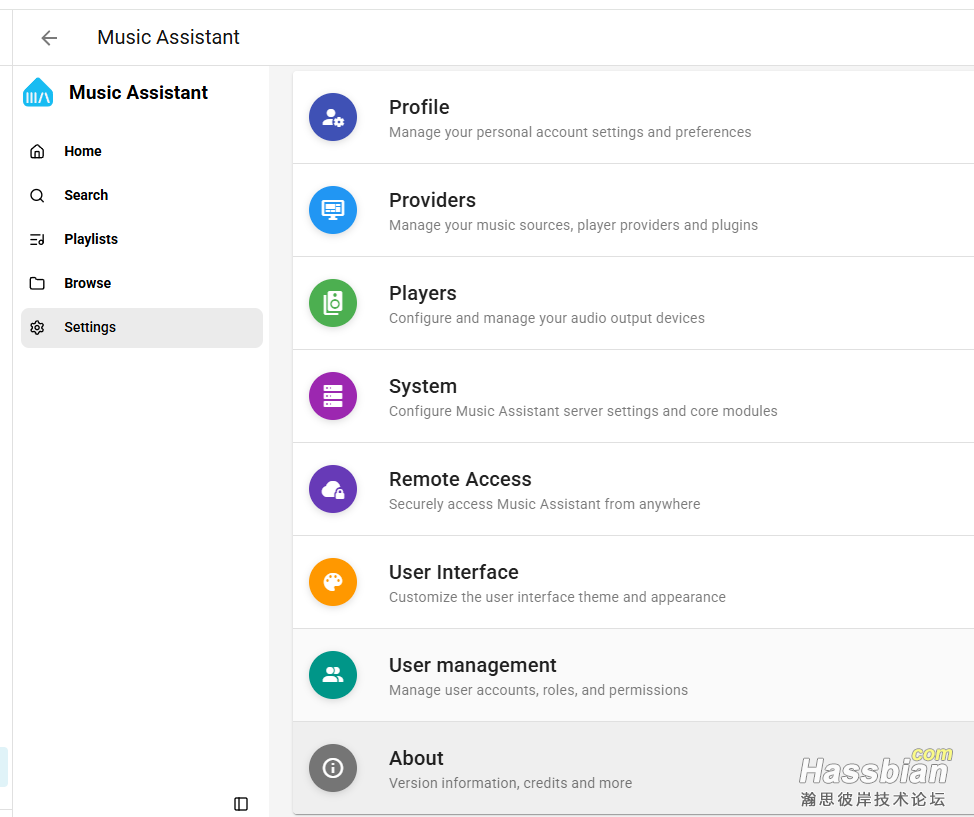Viewport: 974px width, 817px height.
Task: Click the blue Profile user icon
Action: click(333, 117)
